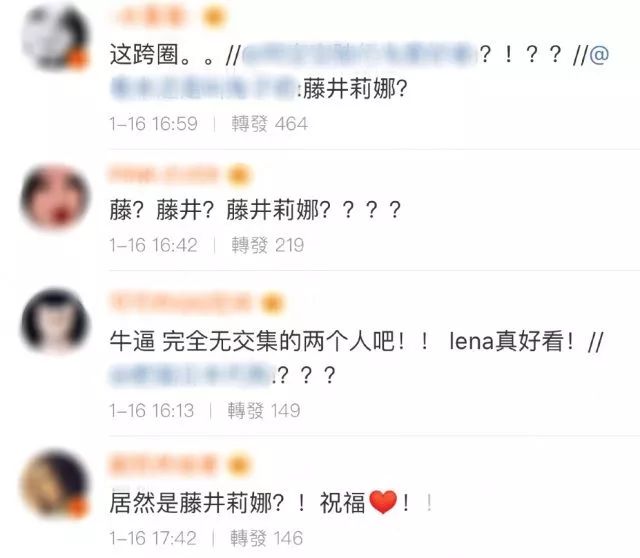Open the black-haired third commenter's avatar
Screen dimensions: 640x558
coord(56,321)
